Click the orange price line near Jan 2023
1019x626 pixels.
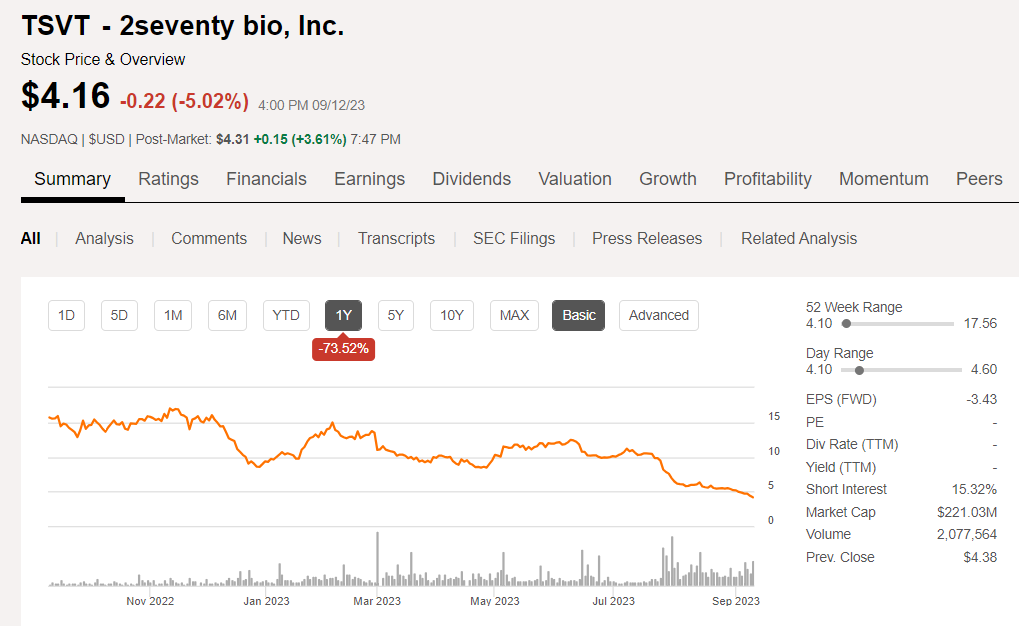point(258,465)
